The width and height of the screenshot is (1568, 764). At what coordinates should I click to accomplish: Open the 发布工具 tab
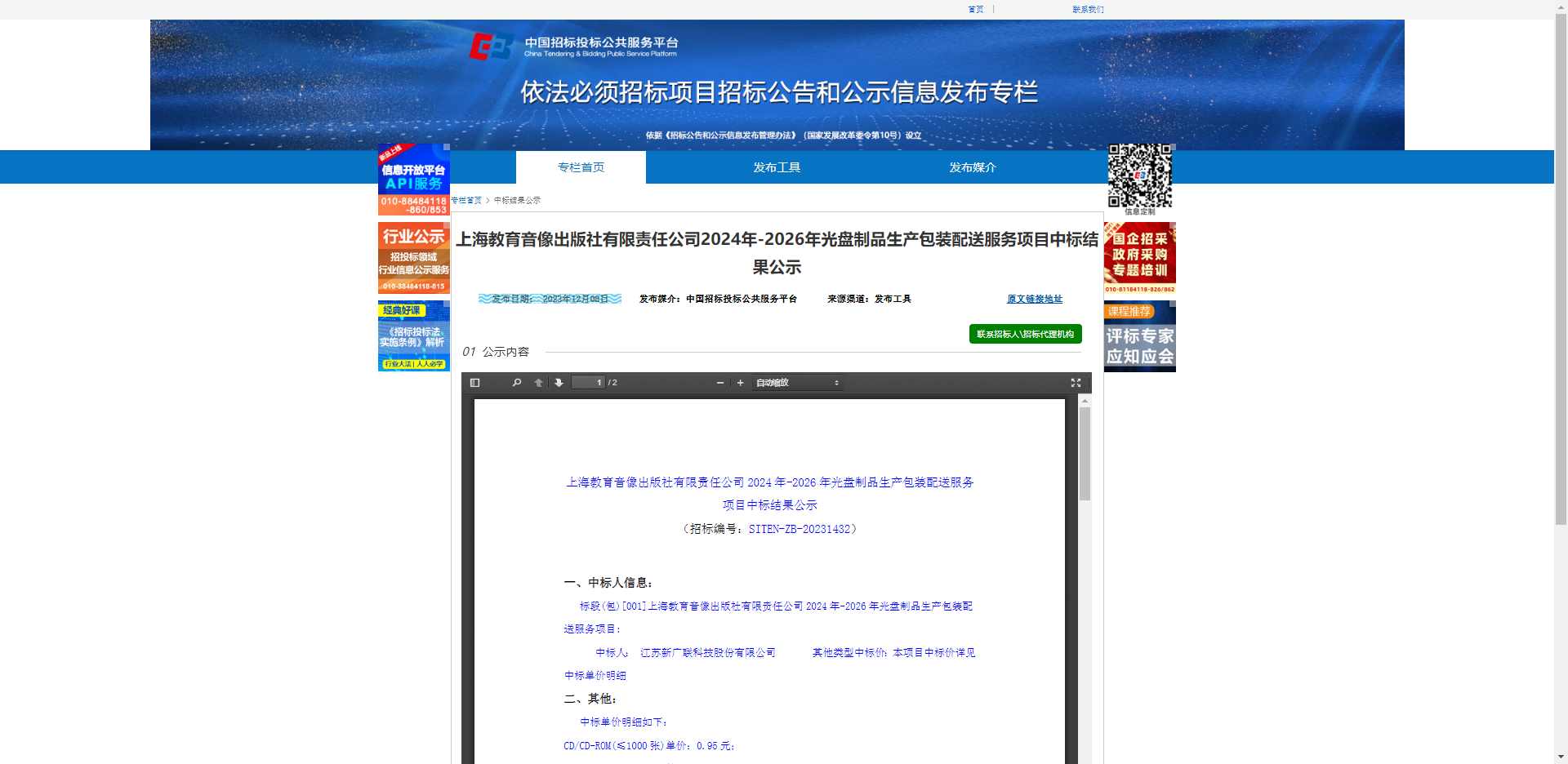click(x=777, y=167)
